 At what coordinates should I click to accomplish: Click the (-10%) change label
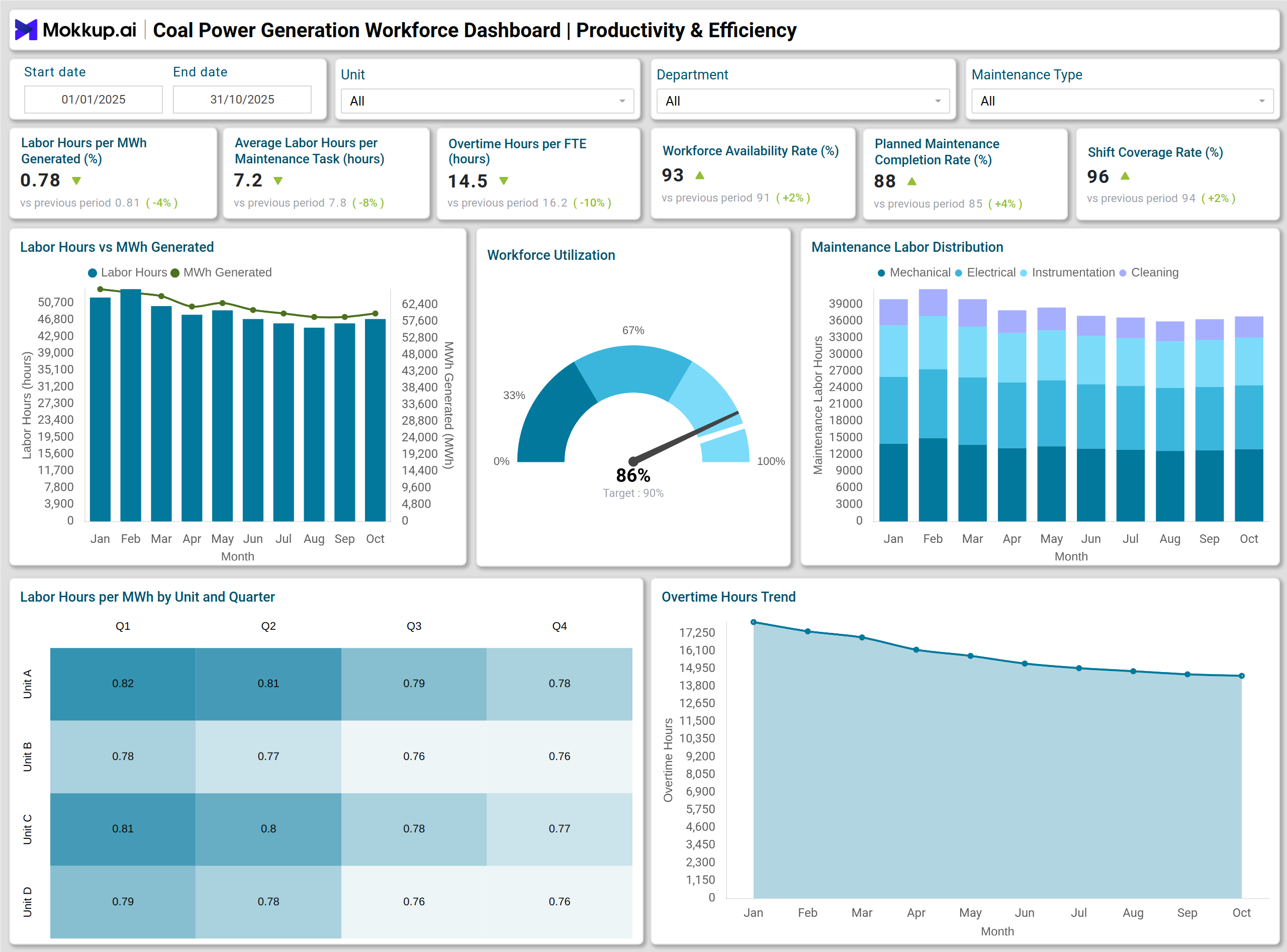[x=592, y=203]
